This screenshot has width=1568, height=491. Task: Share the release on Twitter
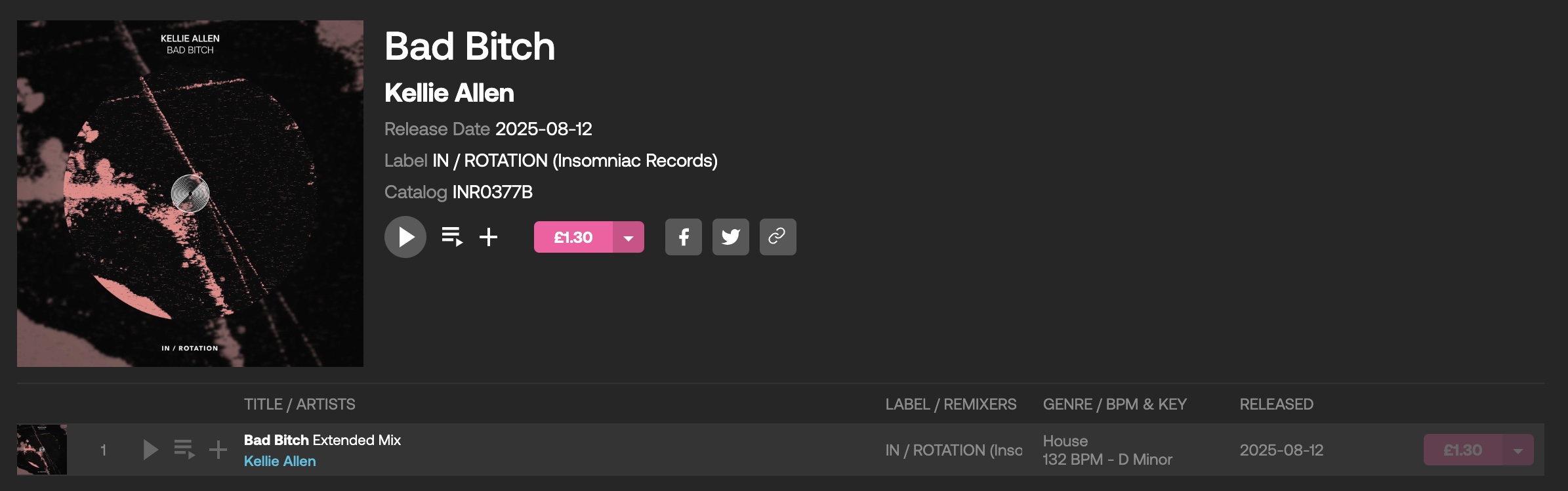coord(730,237)
